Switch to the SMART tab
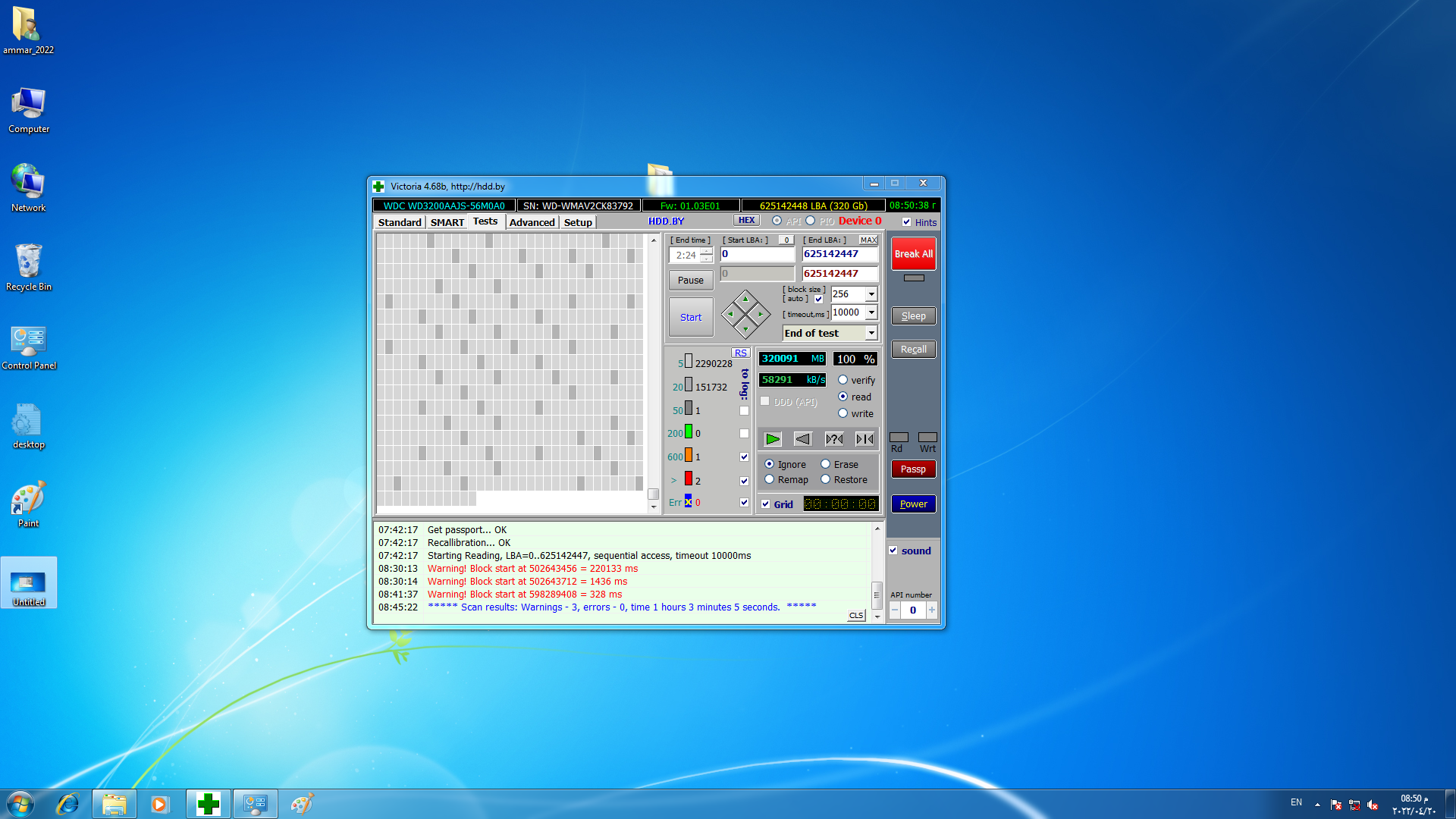The image size is (1456, 819). point(447,222)
